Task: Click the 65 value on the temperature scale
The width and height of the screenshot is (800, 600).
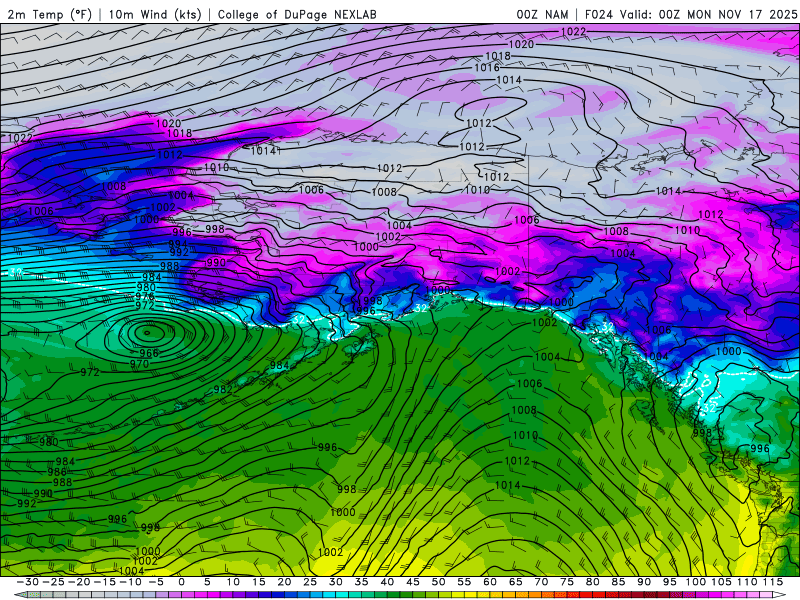Action: (x=515, y=582)
